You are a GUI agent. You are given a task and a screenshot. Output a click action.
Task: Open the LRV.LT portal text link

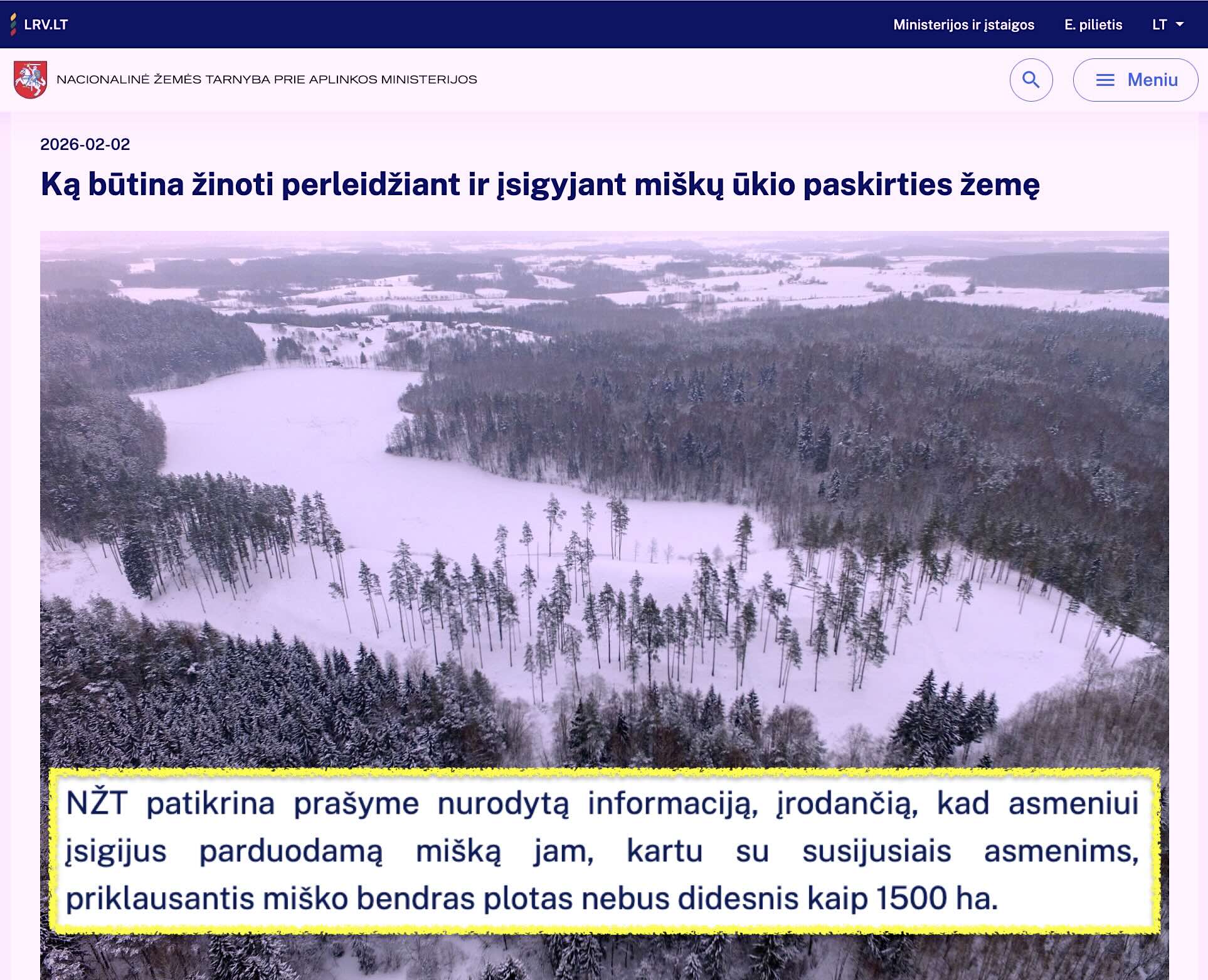pos(46,24)
